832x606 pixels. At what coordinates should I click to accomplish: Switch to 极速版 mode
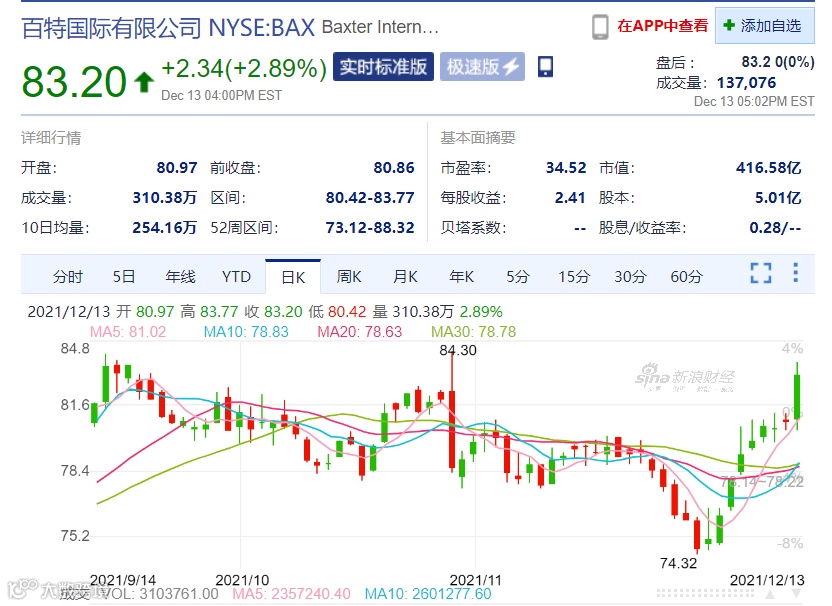(x=482, y=66)
